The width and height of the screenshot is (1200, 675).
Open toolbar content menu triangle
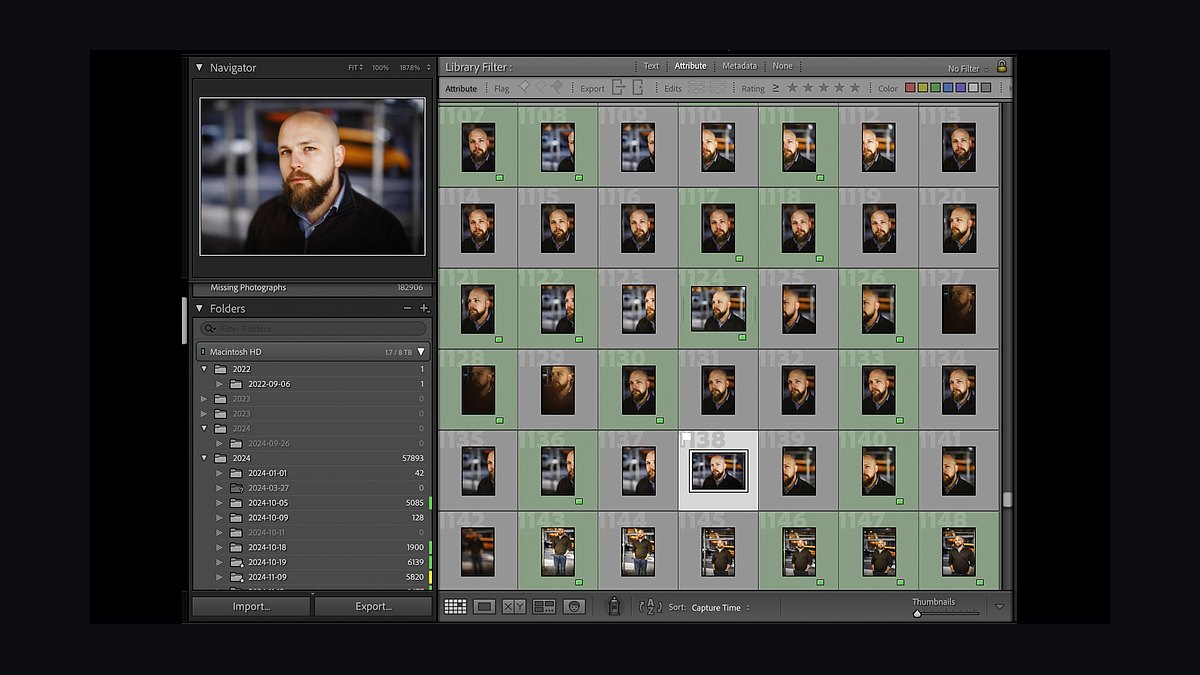pyautogui.click(x=999, y=607)
